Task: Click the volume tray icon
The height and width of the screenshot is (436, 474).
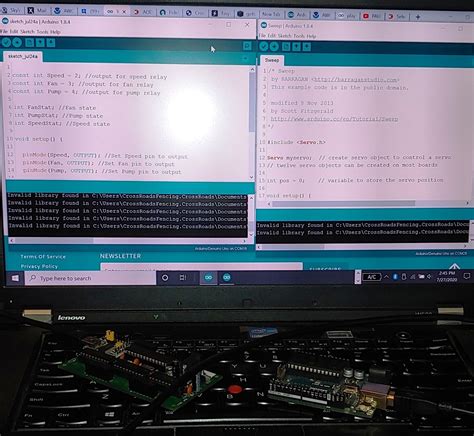Action: pos(429,277)
